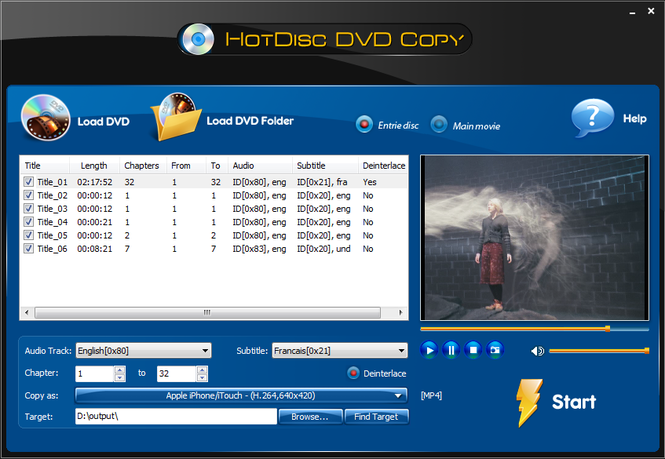Click Title_06 subtitle ID[0x20], und
665x459 pixels.
click(x=324, y=249)
